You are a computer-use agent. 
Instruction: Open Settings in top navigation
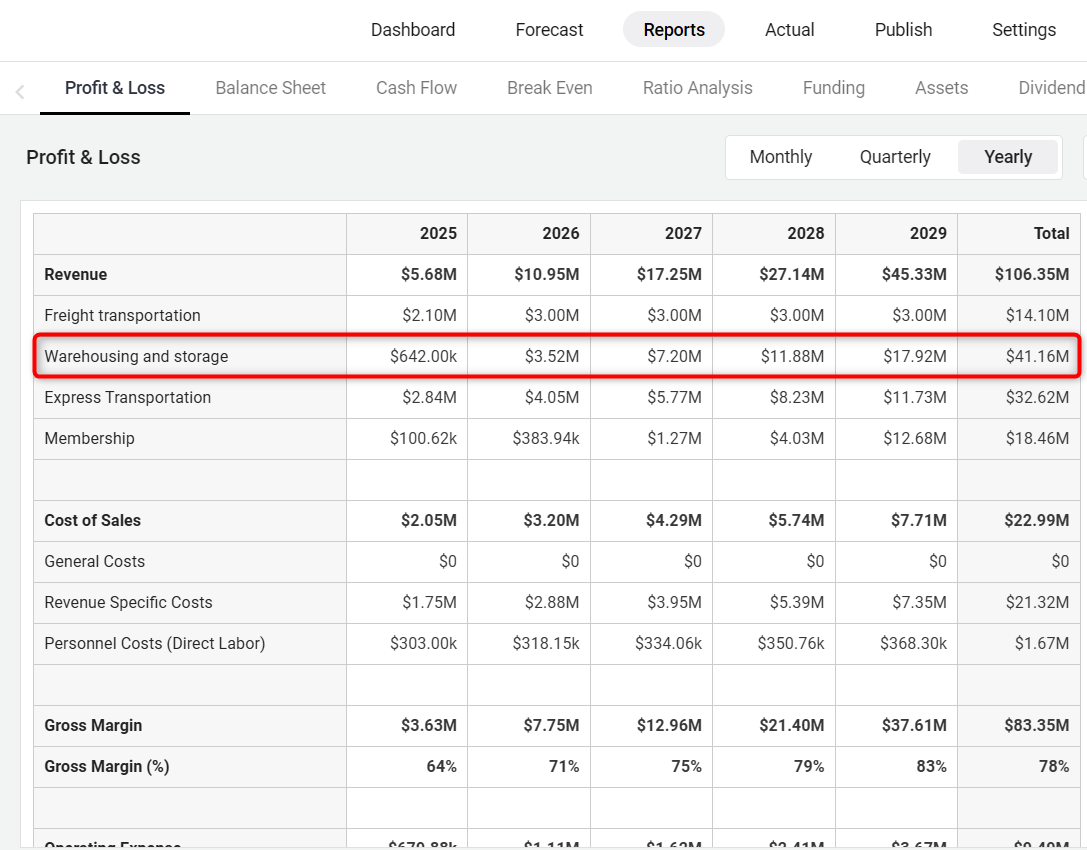point(1023,30)
